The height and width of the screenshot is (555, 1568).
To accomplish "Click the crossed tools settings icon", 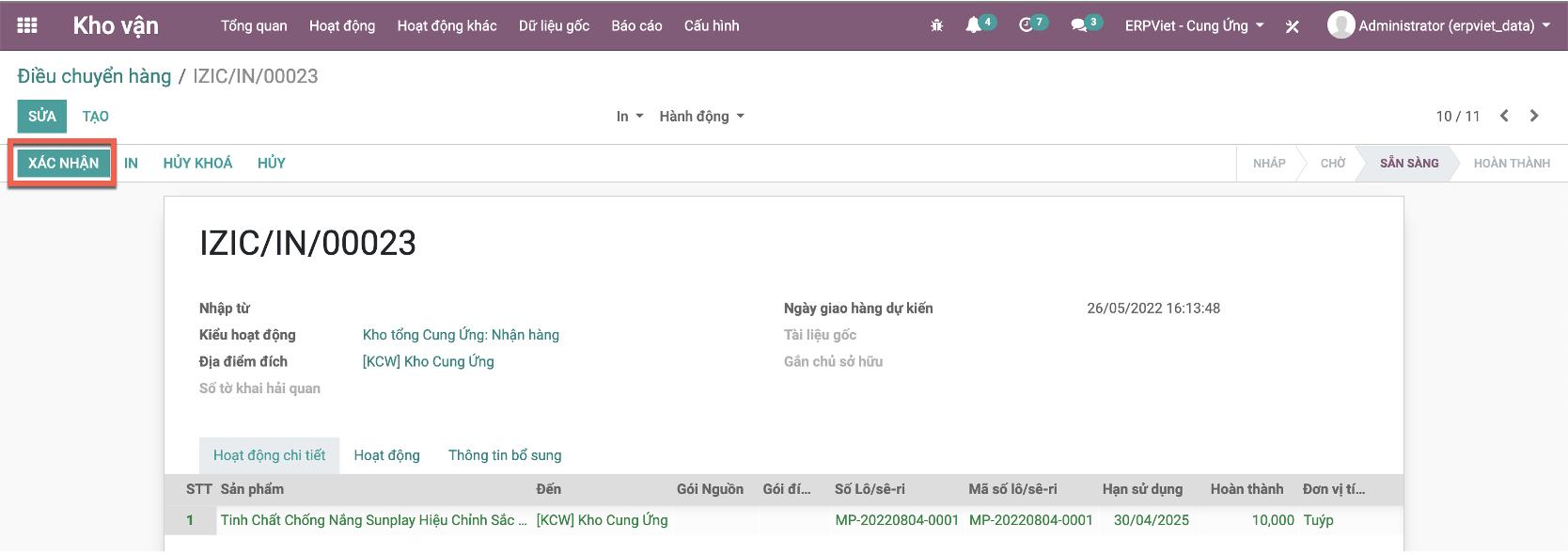I will [1293, 26].
